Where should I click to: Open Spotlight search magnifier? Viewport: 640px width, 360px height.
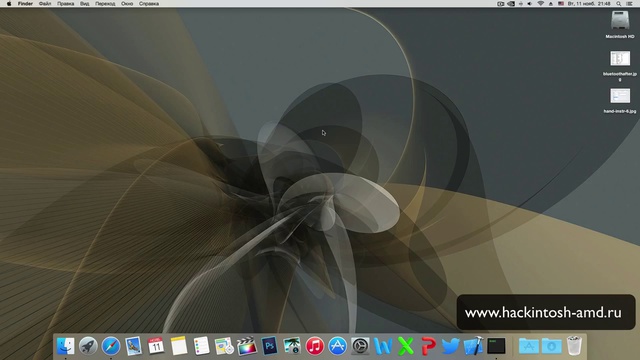pyautogui.click(x=619, y=4)
